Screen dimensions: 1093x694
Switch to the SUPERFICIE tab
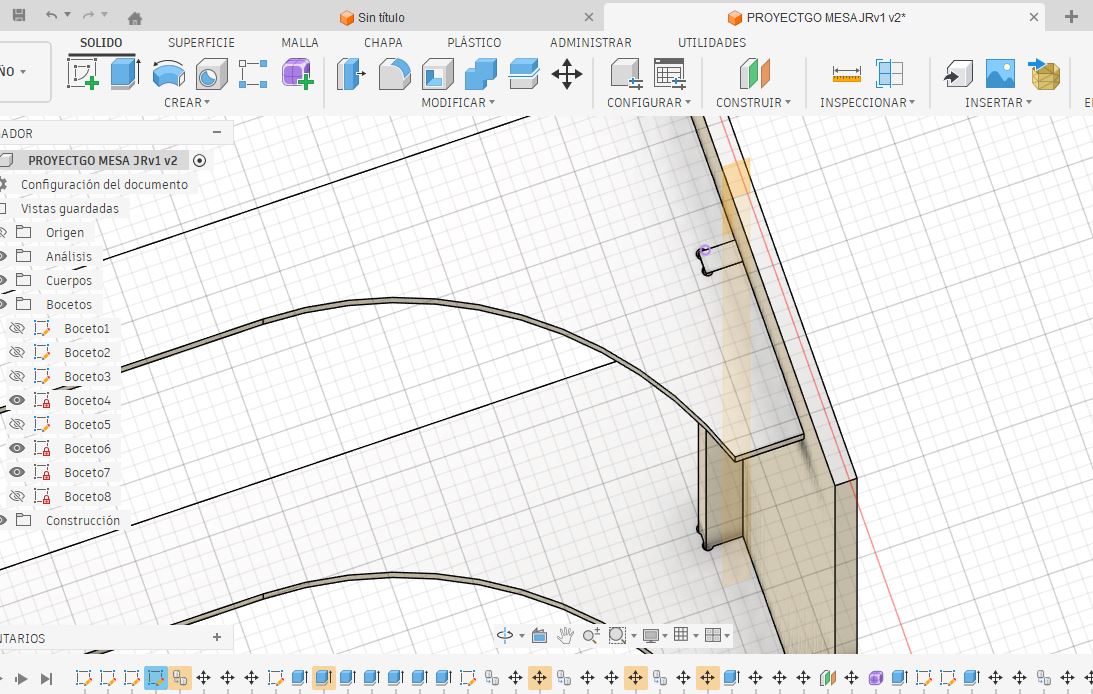point(201,42)
